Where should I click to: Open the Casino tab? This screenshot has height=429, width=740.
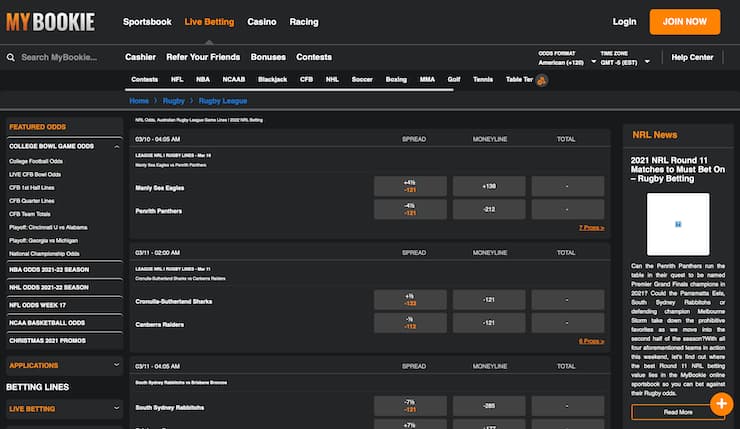click(262, 21)
